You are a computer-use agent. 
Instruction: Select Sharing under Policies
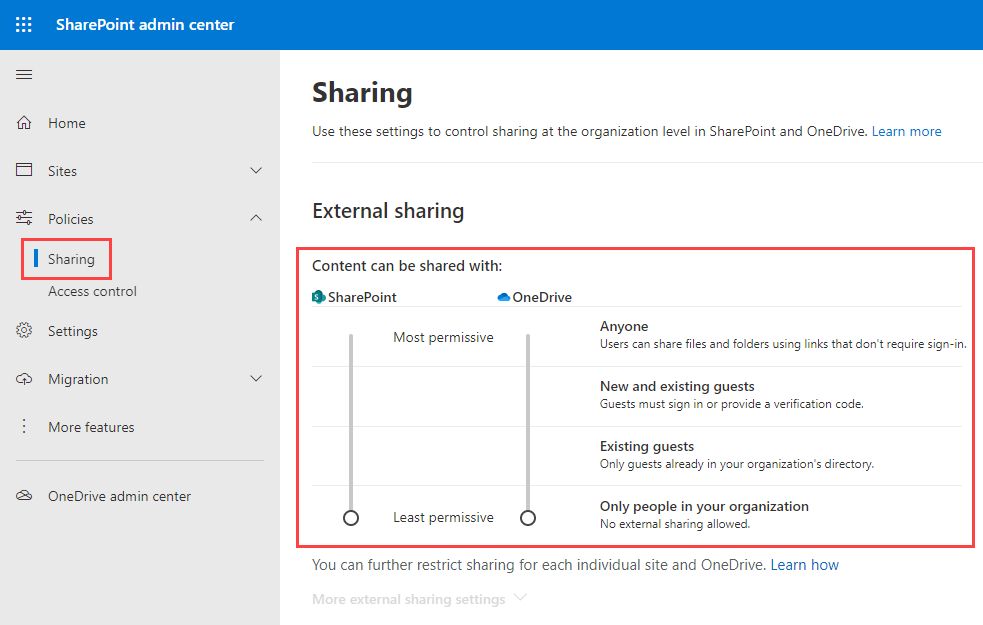coord(71,259)
